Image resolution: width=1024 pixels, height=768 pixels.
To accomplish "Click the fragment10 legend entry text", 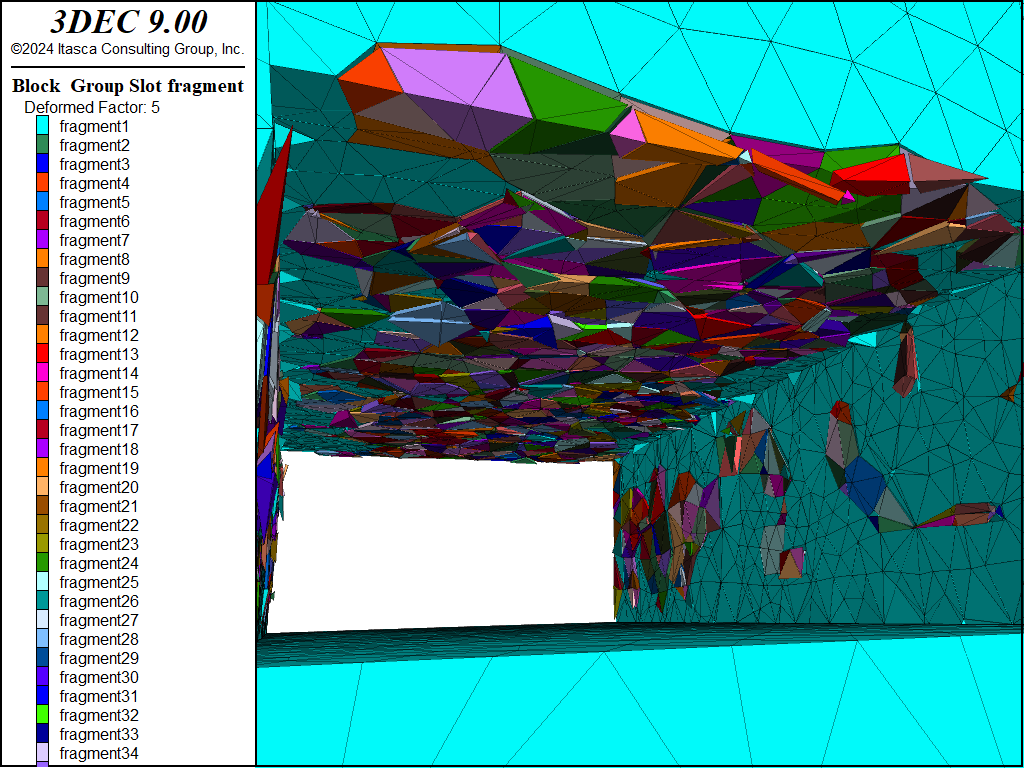I will coord(98,298).
